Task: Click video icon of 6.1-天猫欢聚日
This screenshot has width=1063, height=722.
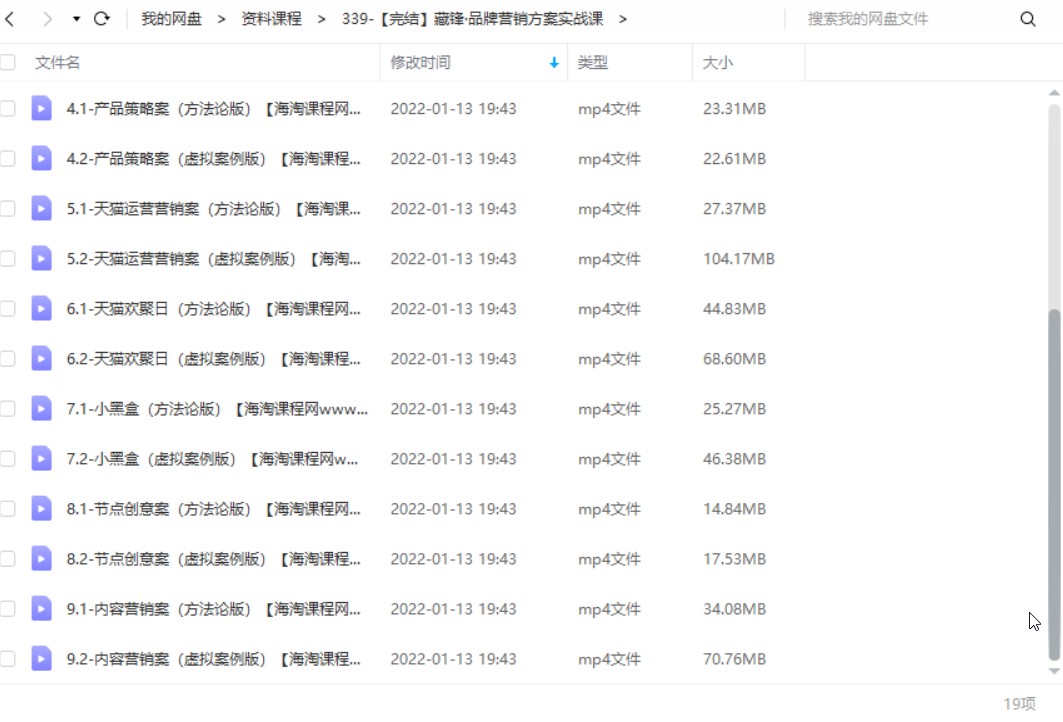Action: (x=41, y=309)
